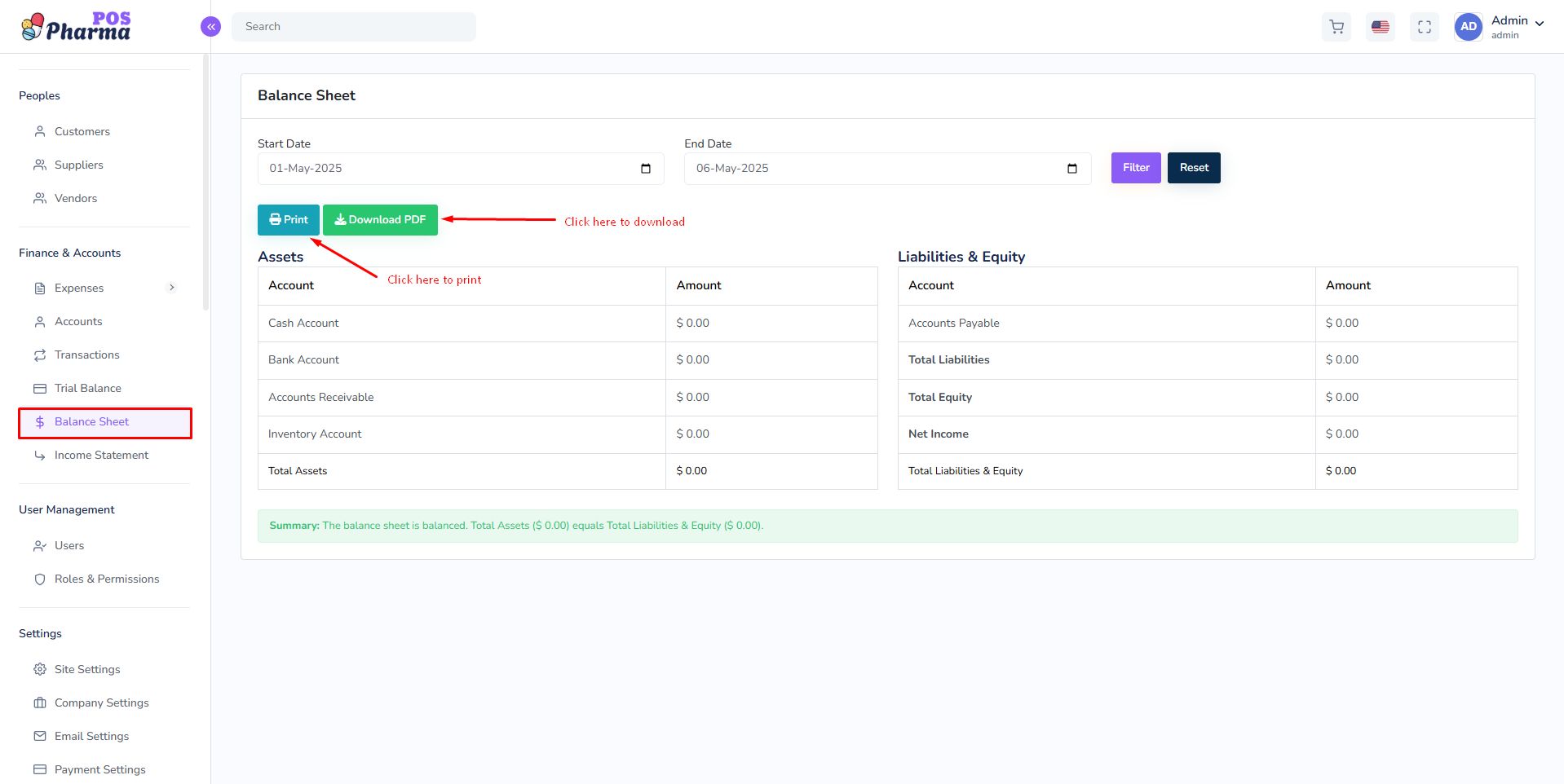Click the Users icon in the sidebar
1564x784 pixels.
click(40, 545)
